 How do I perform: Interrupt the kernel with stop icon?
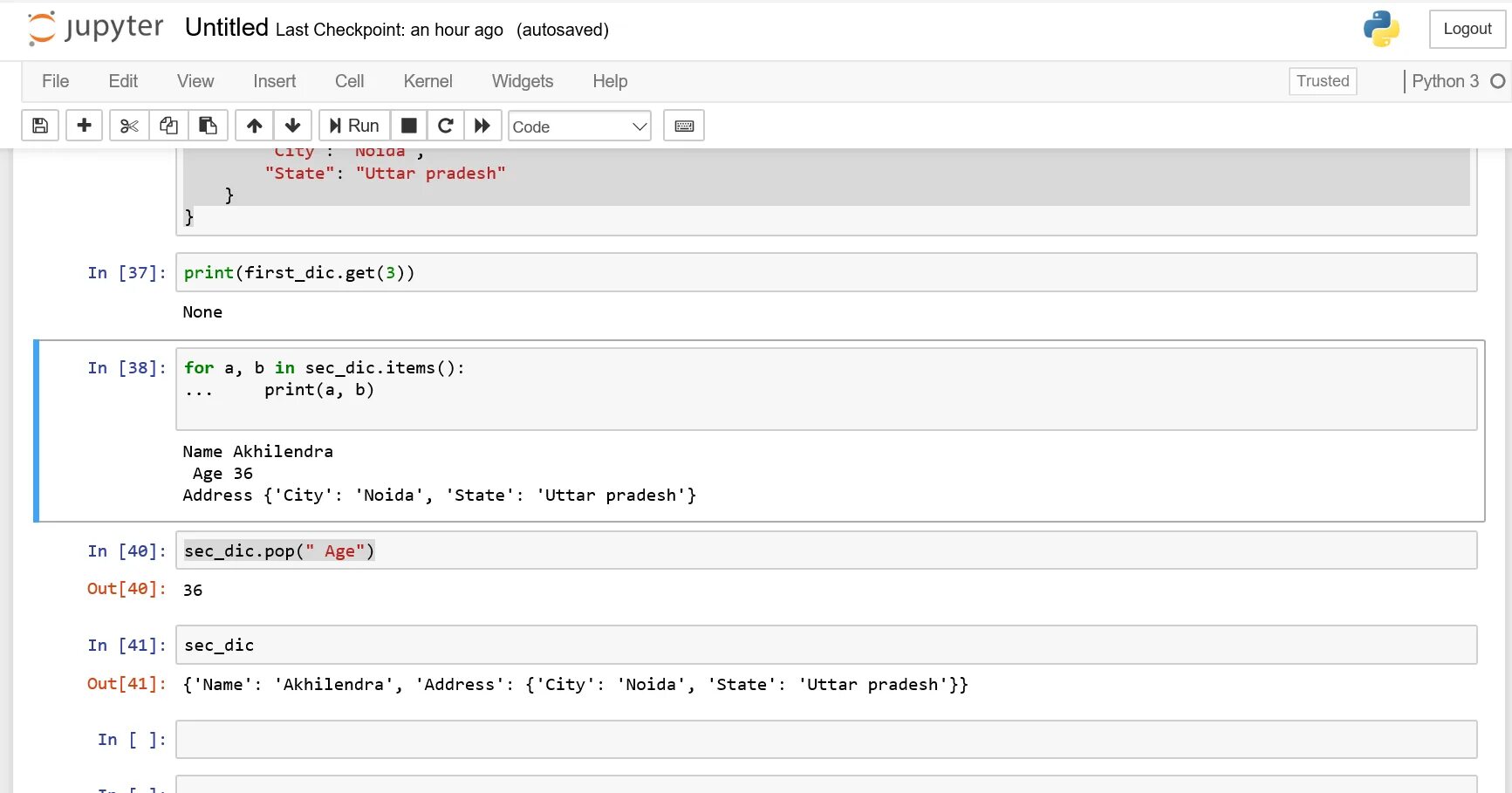(x=408, y=126)
